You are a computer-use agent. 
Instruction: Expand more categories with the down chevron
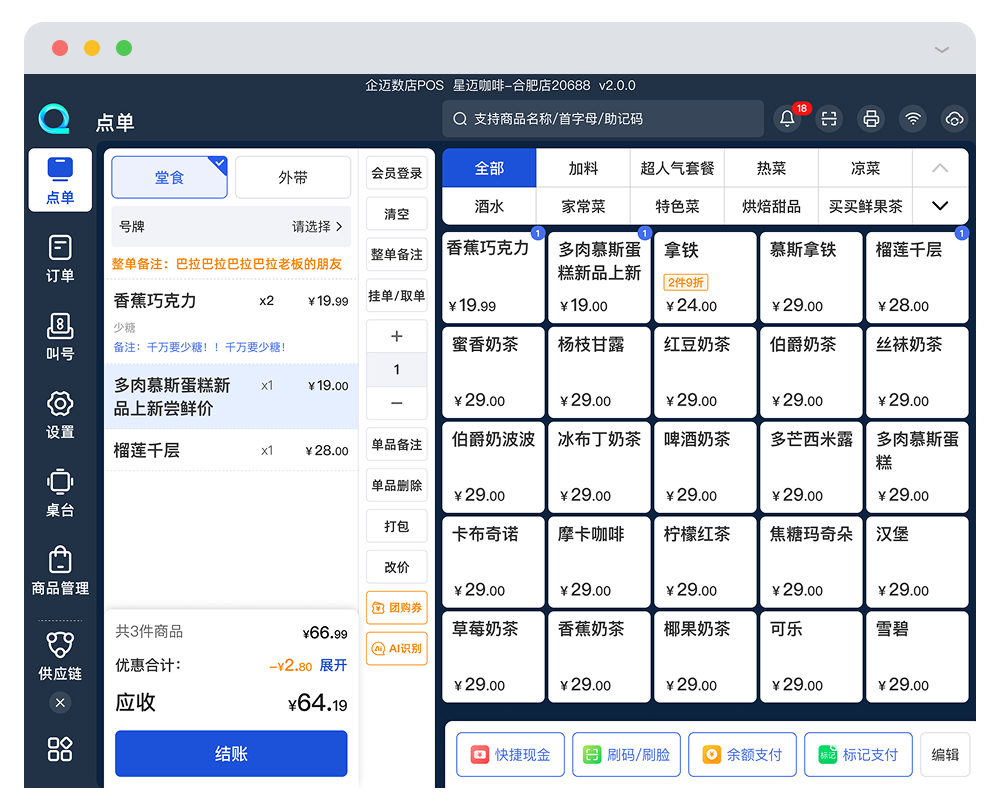click(x=940, y=206)
